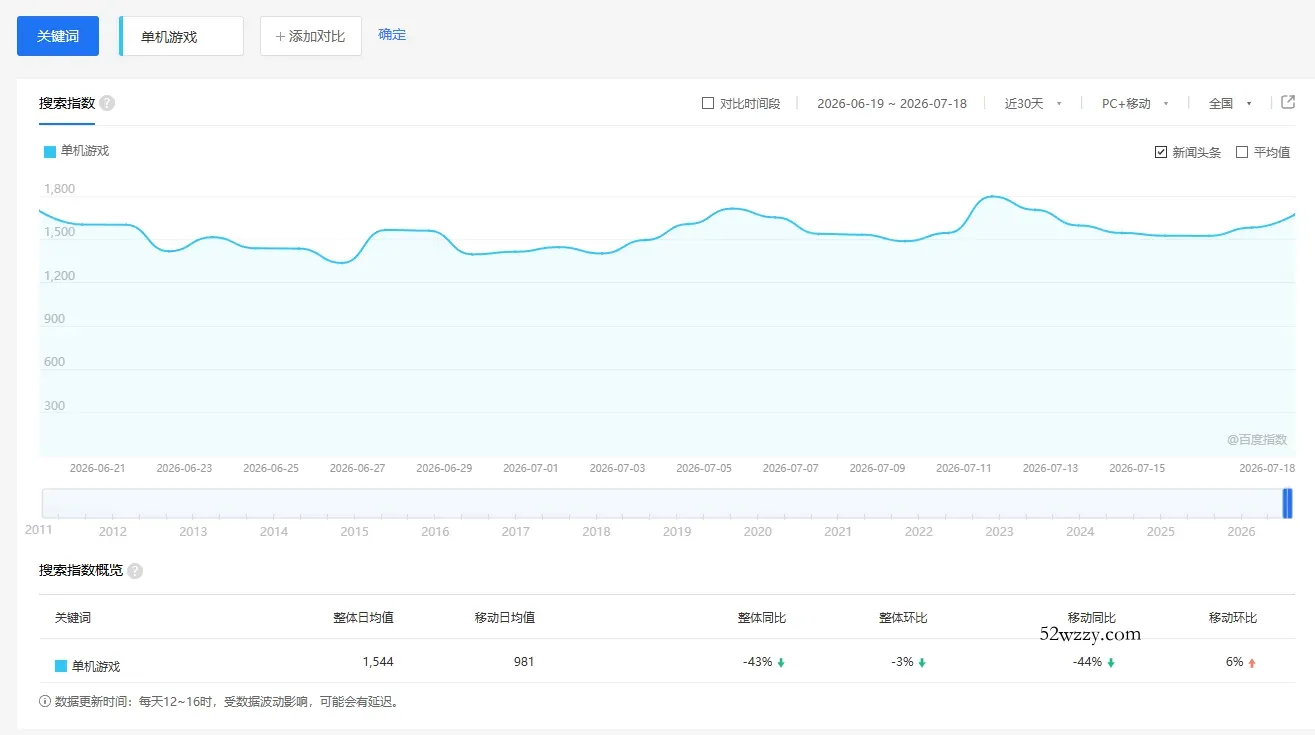The width and height of the screenshot is (1315, 735).
Task: Click 单机游戏 color swatch in overview table
Action: pos(61,666)
